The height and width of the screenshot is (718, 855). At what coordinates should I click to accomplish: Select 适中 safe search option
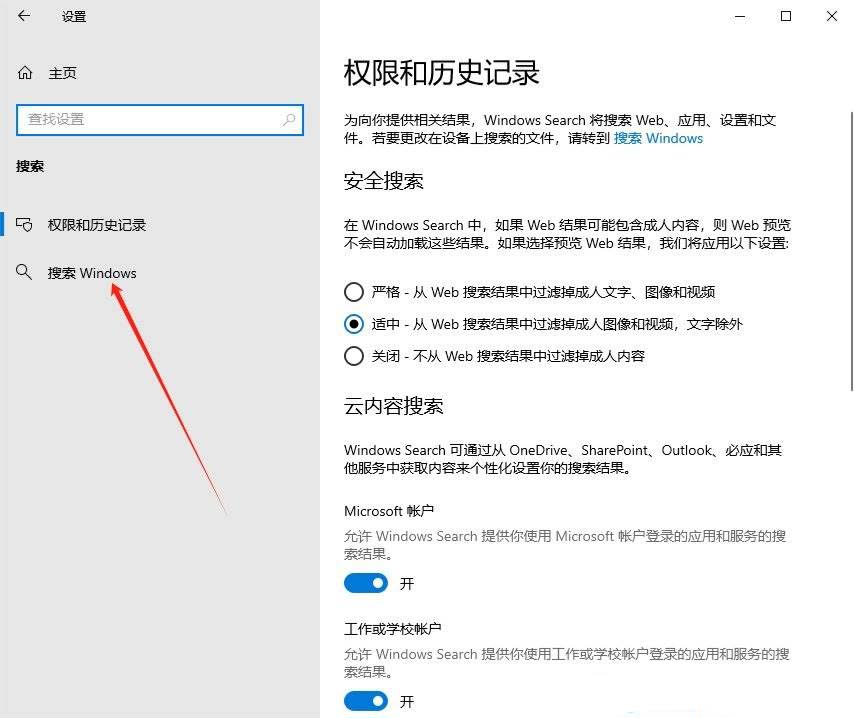point(354,324)
